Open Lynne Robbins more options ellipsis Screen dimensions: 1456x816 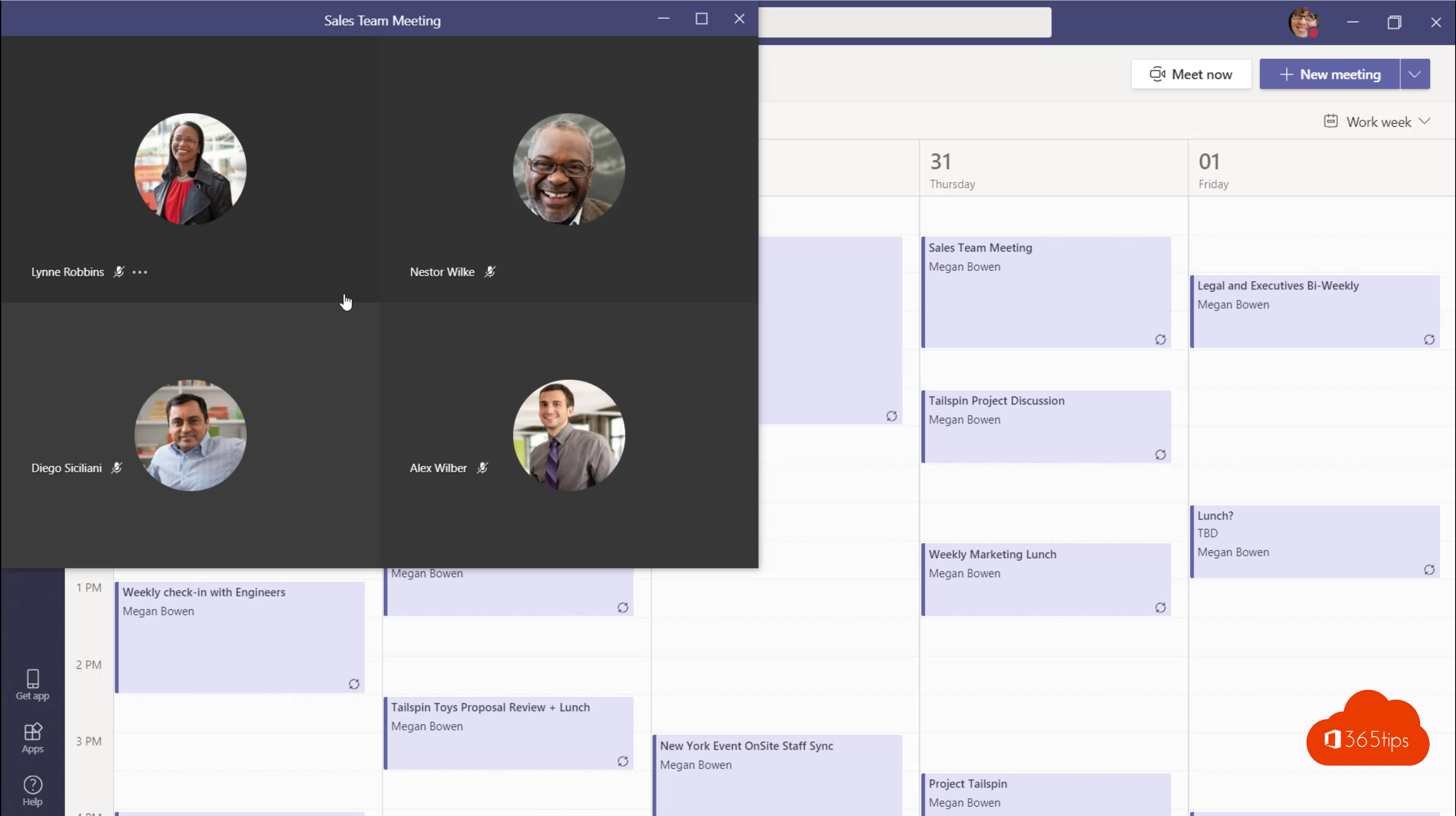(139, 272)
